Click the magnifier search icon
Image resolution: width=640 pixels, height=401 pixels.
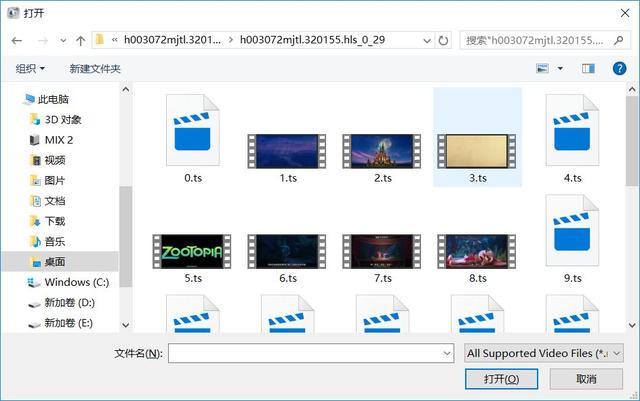(x=619, y=40)
